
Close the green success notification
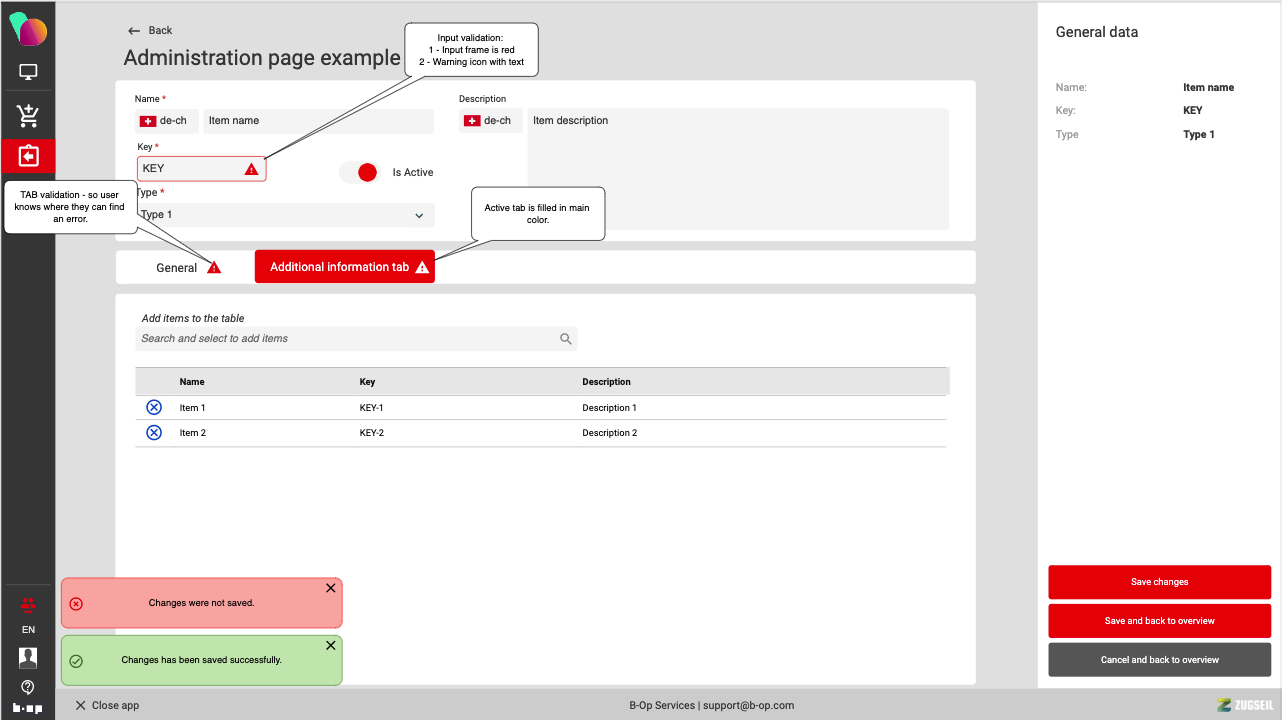point(331,646)
